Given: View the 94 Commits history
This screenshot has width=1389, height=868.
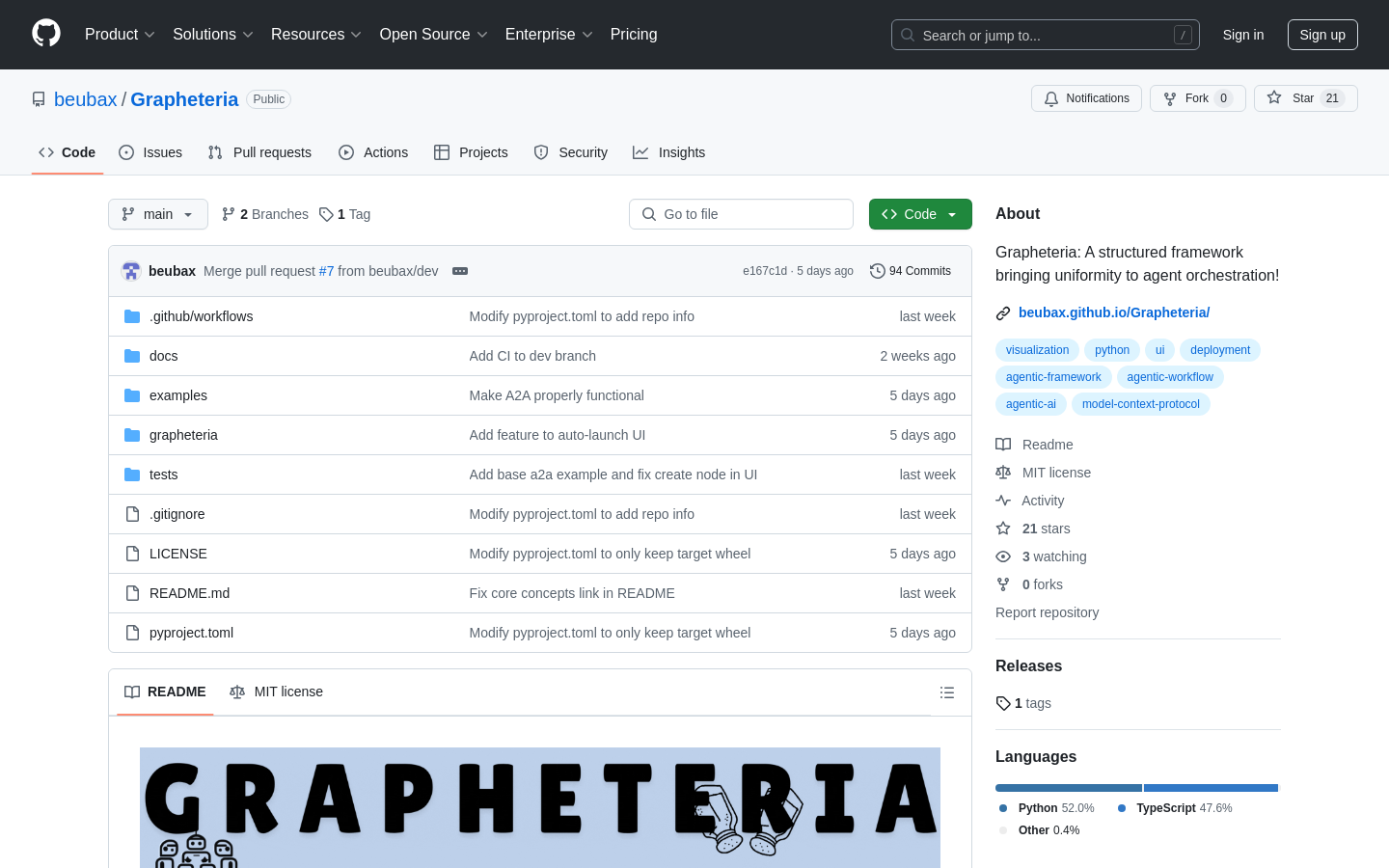Looking at the screenshot, I should pyautogui.click(x=911, y=271).
